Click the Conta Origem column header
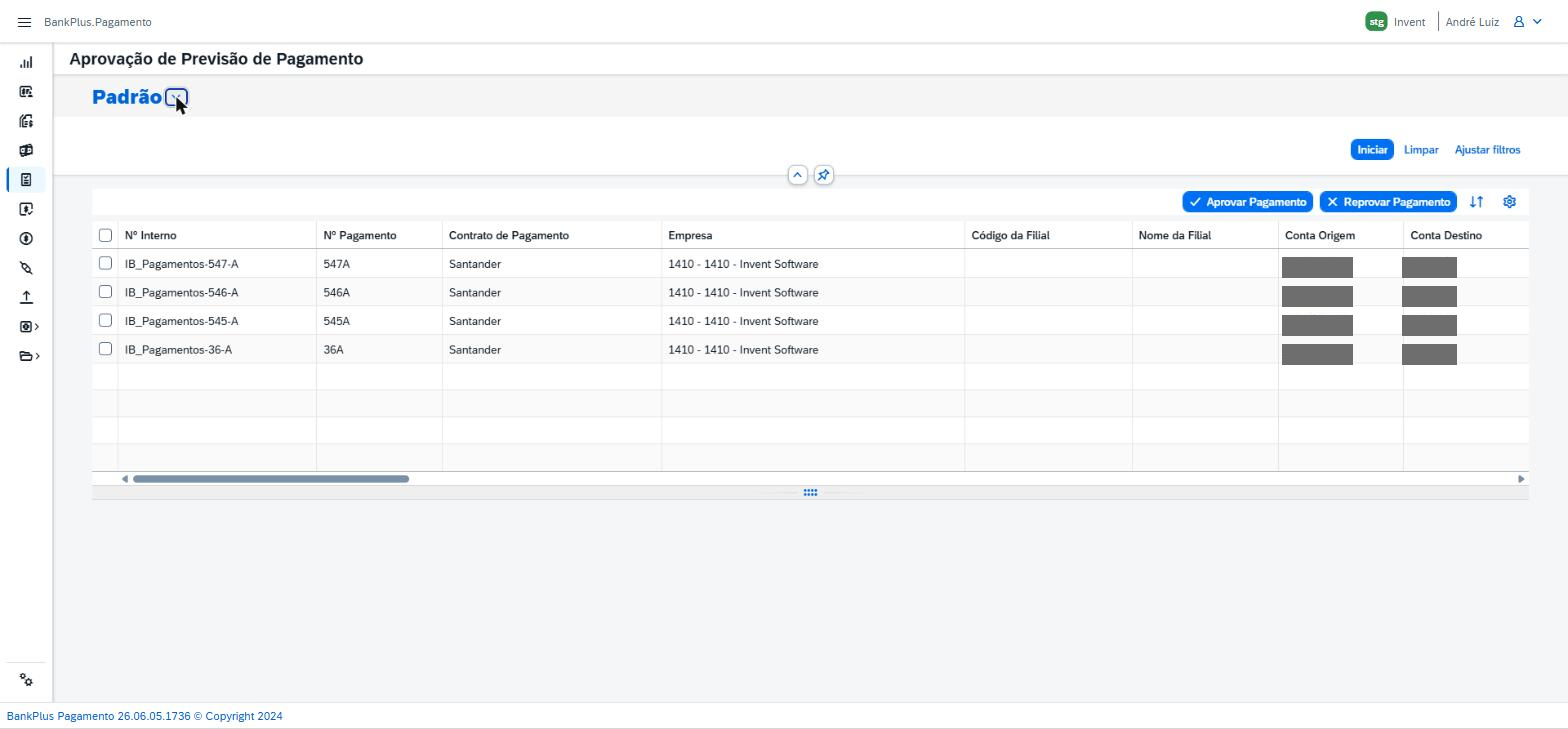1568x729 pixels. (x=1341, y=235)
